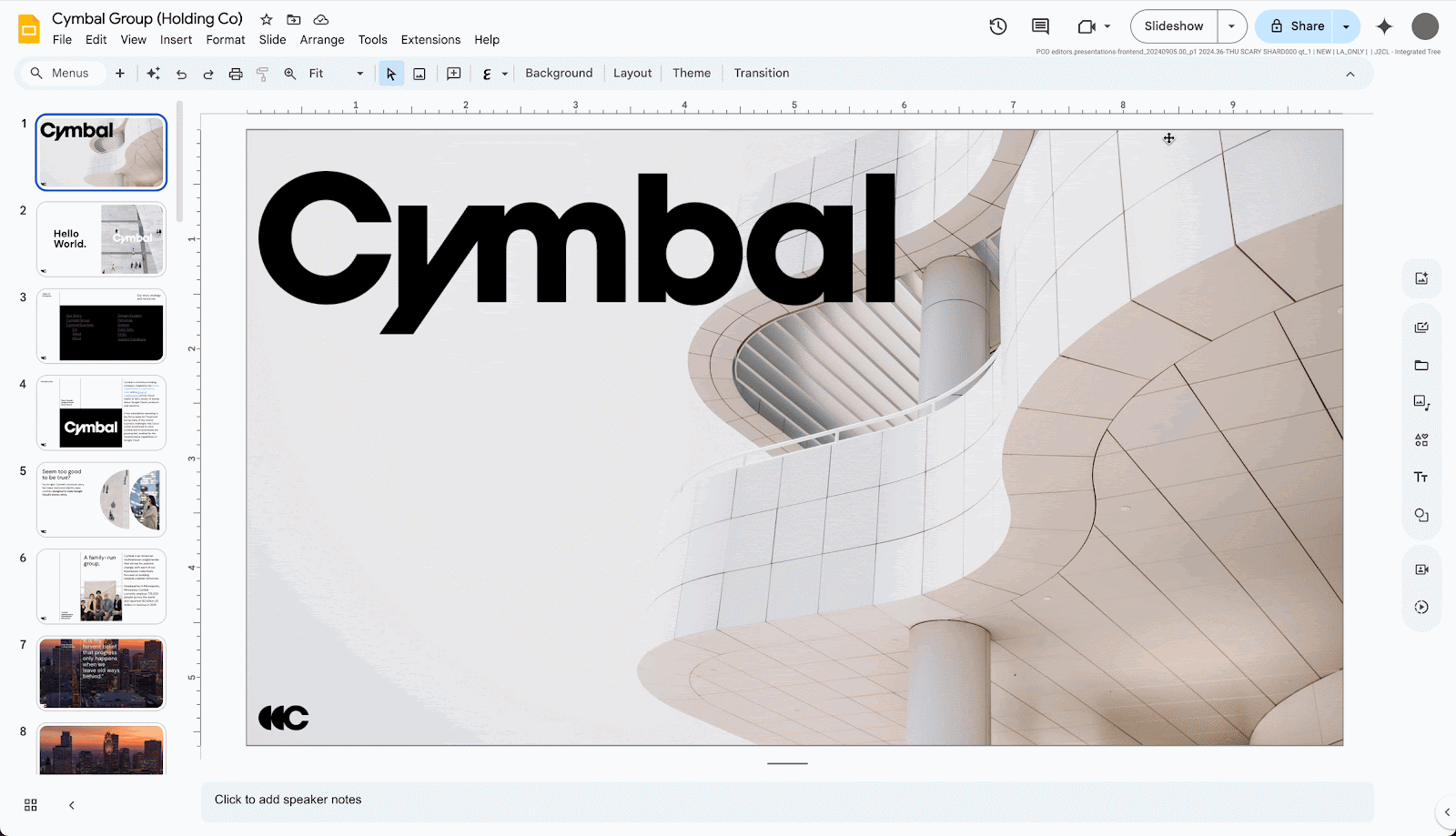This screenshot has height=836, width=1456.
Task: Select the arrow selection tool
Action: click(390, 73)
